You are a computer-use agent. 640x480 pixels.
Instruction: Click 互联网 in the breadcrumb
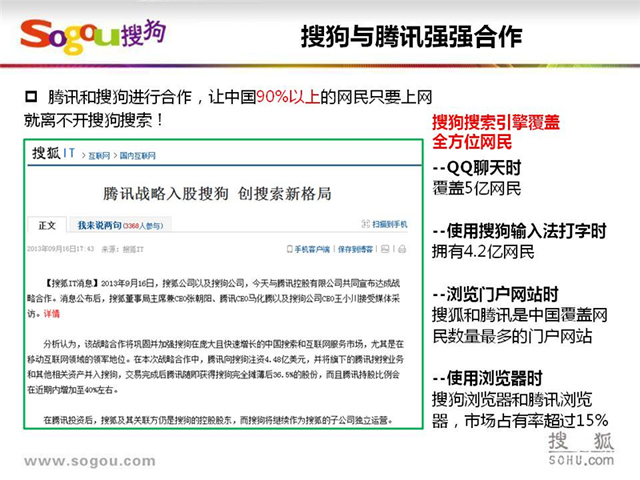pos(97,156)
